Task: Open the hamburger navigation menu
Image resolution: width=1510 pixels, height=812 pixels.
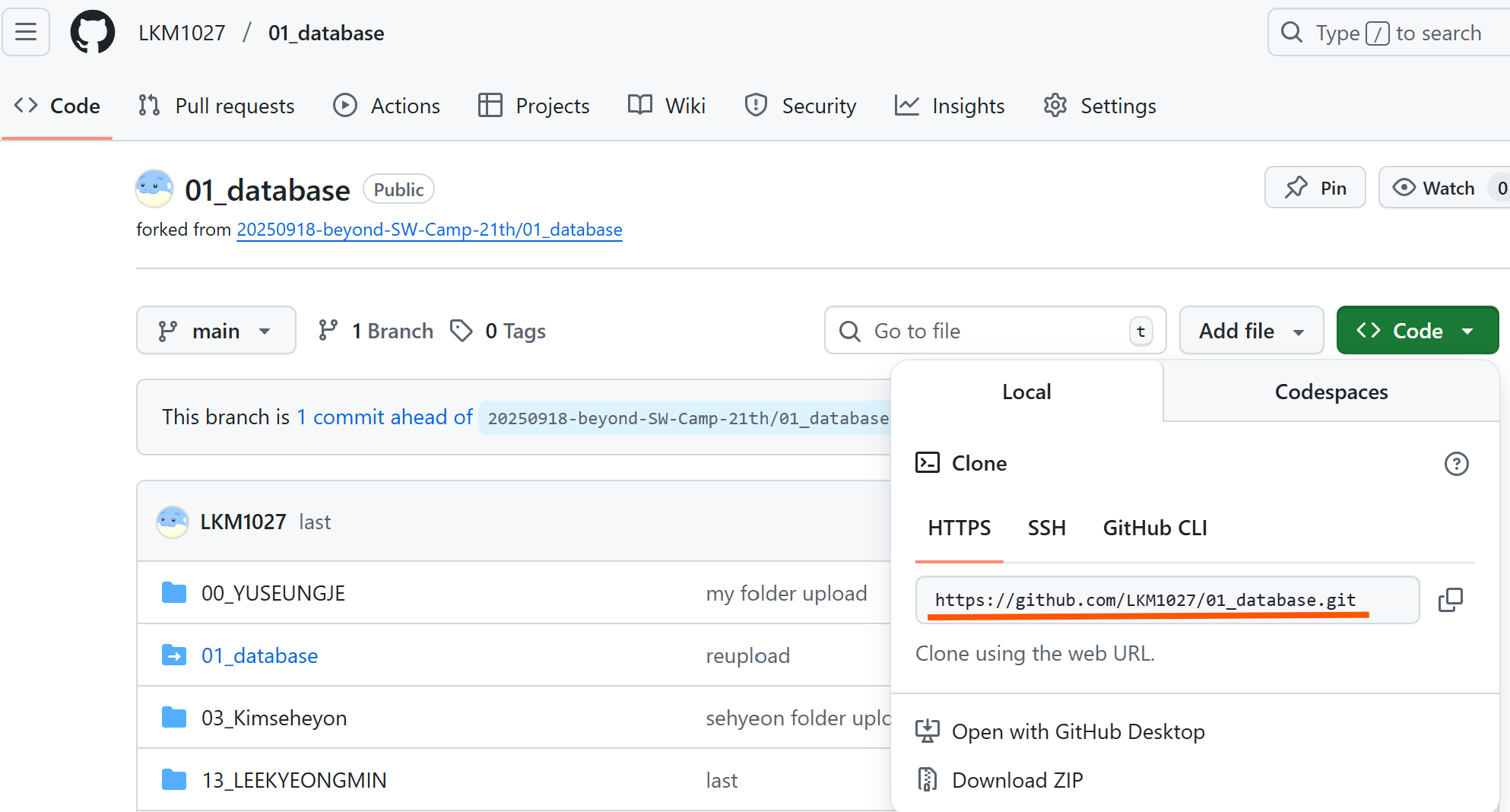Action: point(26,32)
